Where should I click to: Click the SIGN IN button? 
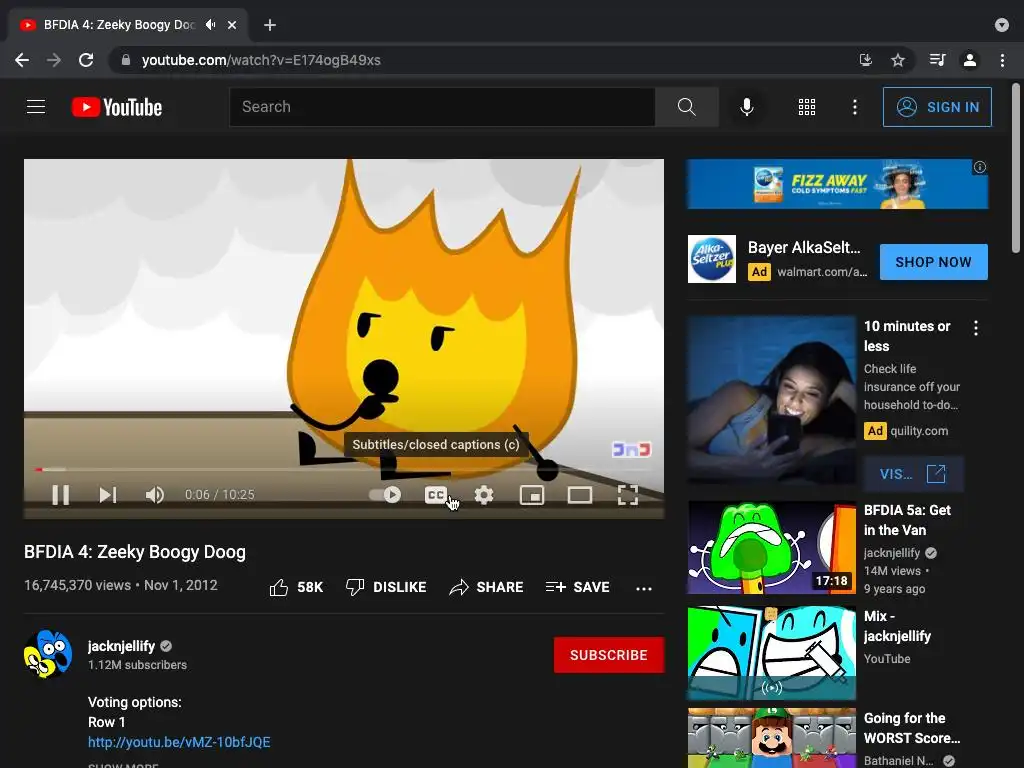click(937, 106)
